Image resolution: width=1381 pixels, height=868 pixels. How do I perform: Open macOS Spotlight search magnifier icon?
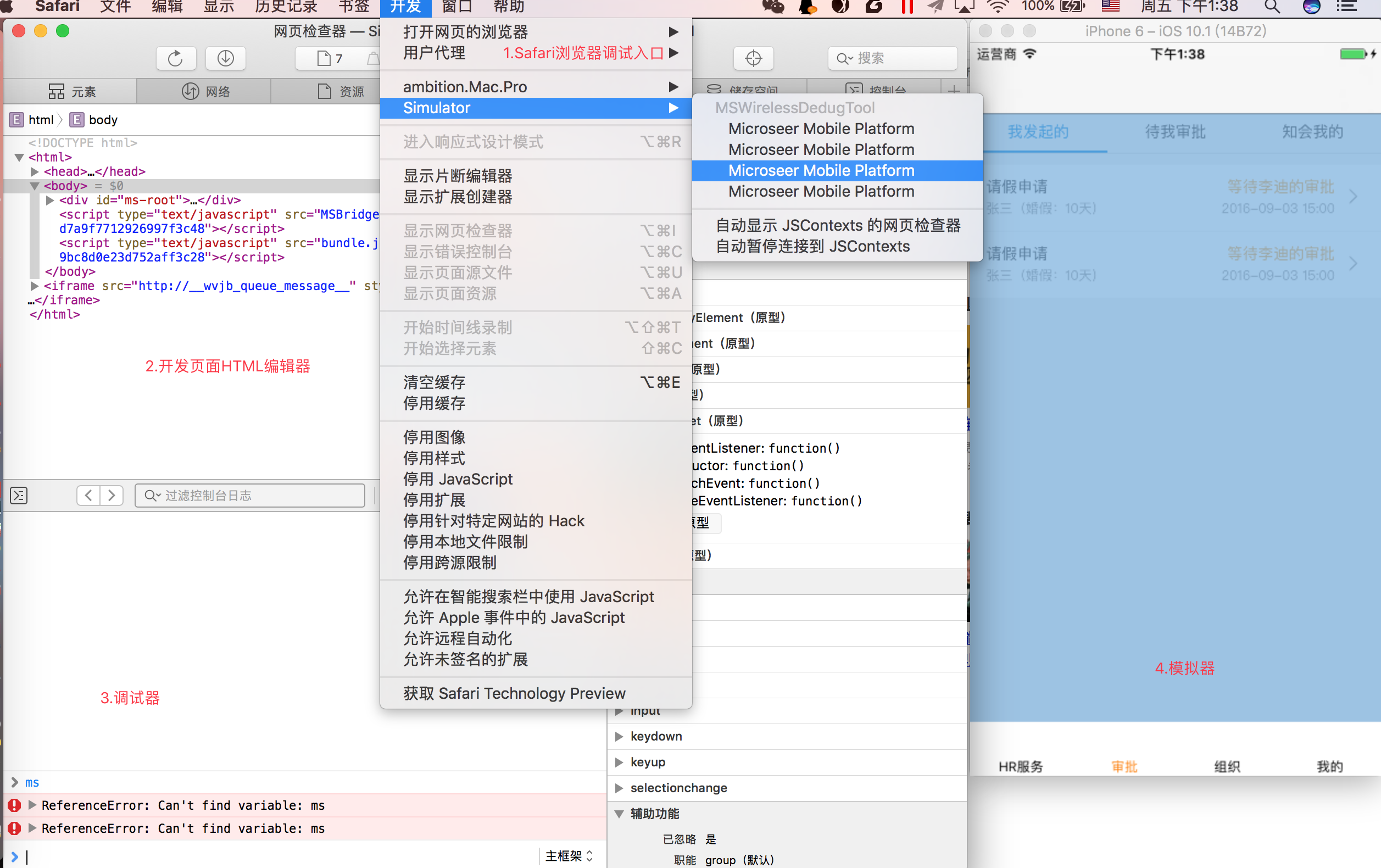click(x=1272, y=7)
